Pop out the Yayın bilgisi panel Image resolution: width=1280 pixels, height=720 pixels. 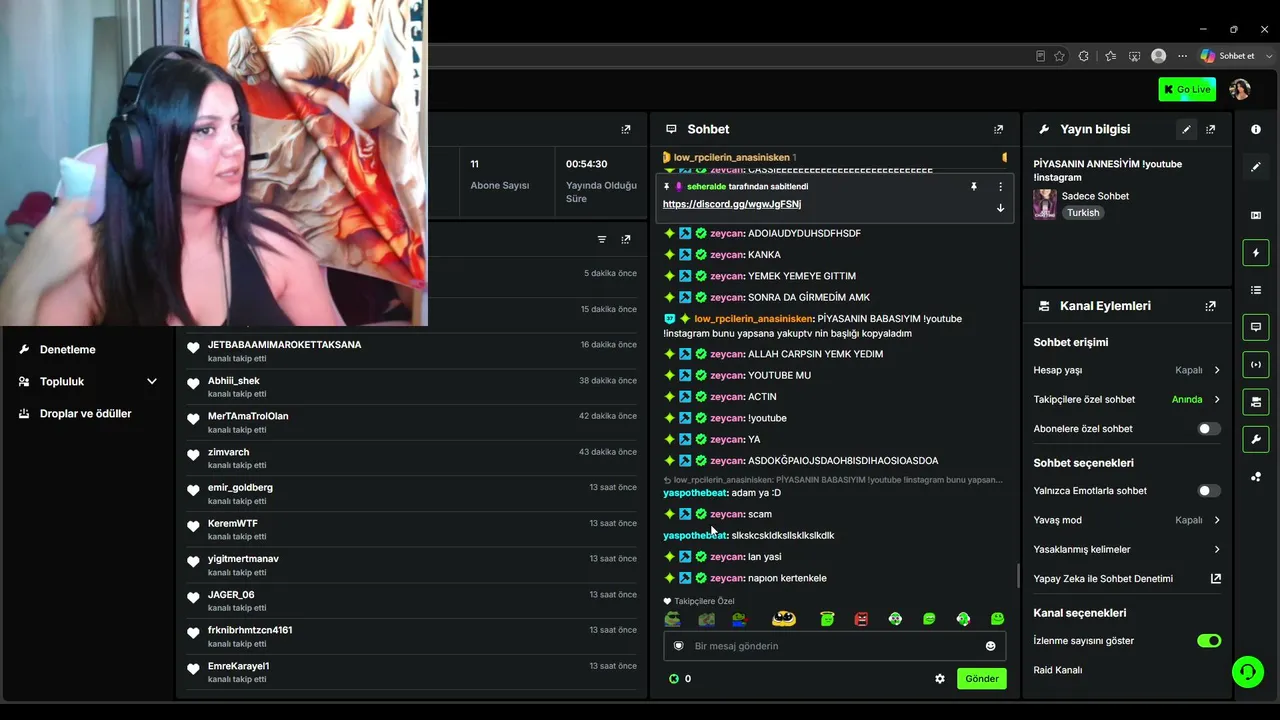pos(1210,129)
